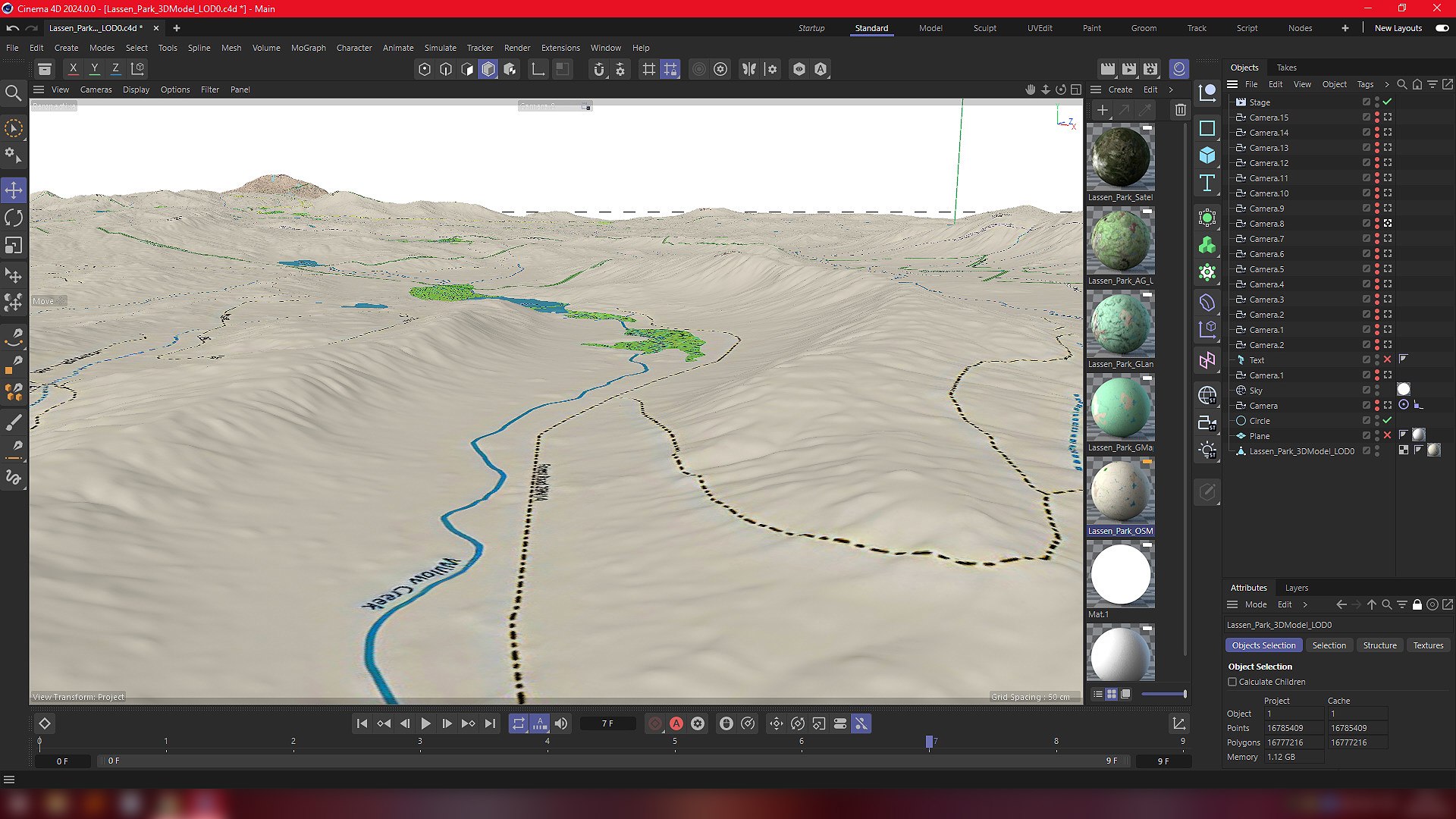Image resolution: width=1456 pixels, height=819 pixels.
Task: Select the Mat.1 white material
Action: click(1120, 574)
